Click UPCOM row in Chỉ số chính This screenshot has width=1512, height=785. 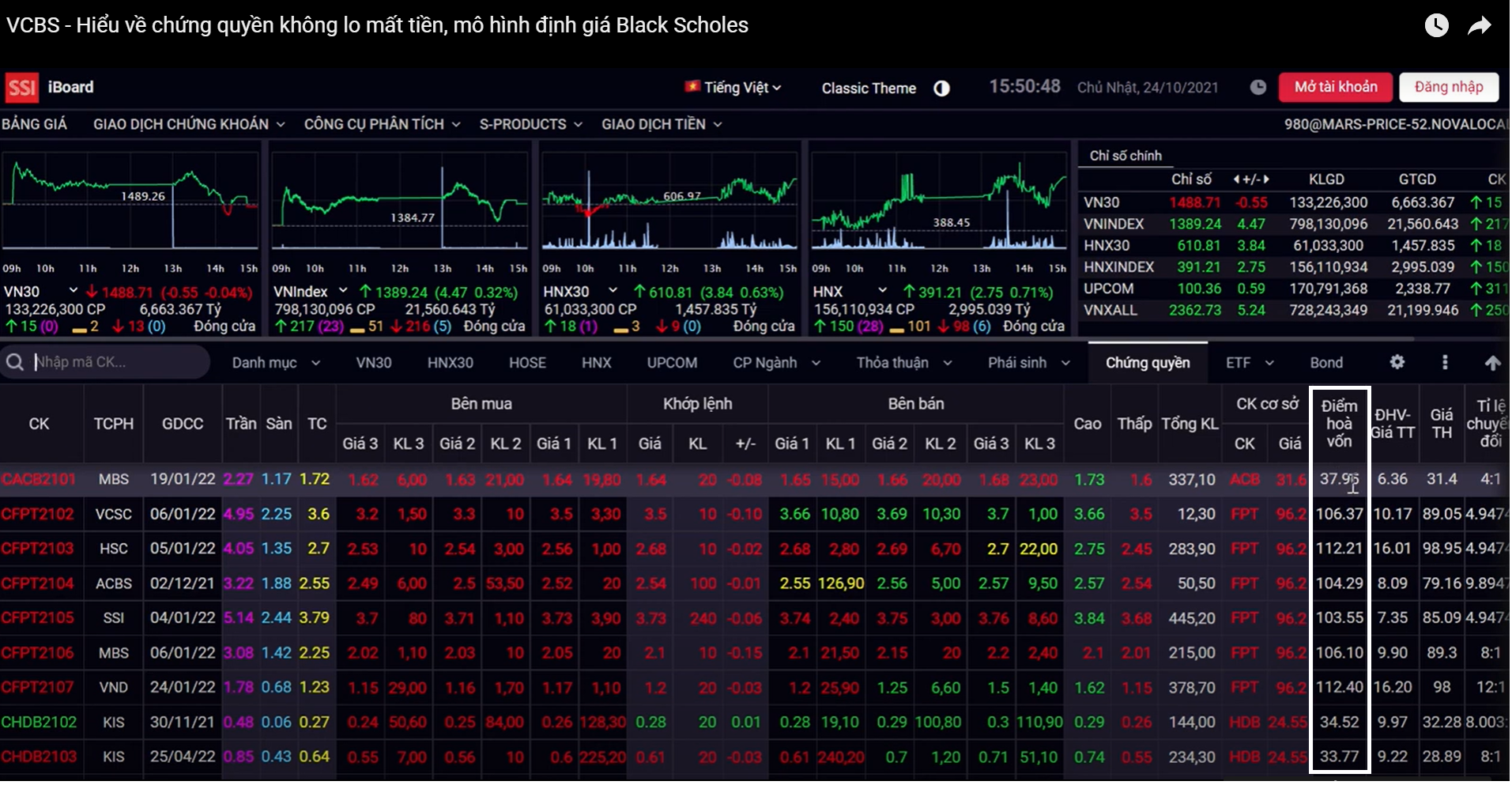[1295, 289]
